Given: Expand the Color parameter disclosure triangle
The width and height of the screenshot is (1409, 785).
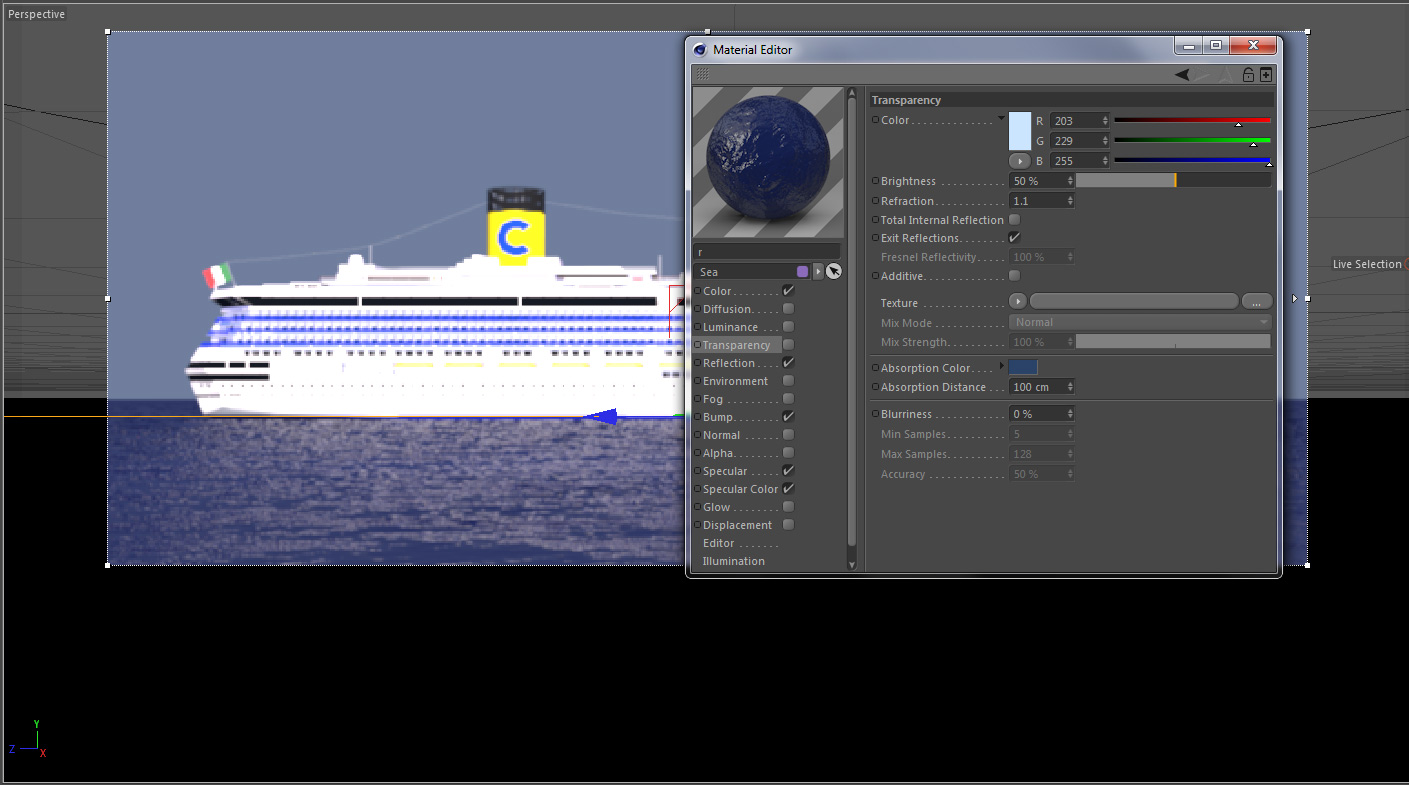Looking at the screenshot, I should 1002,118.
